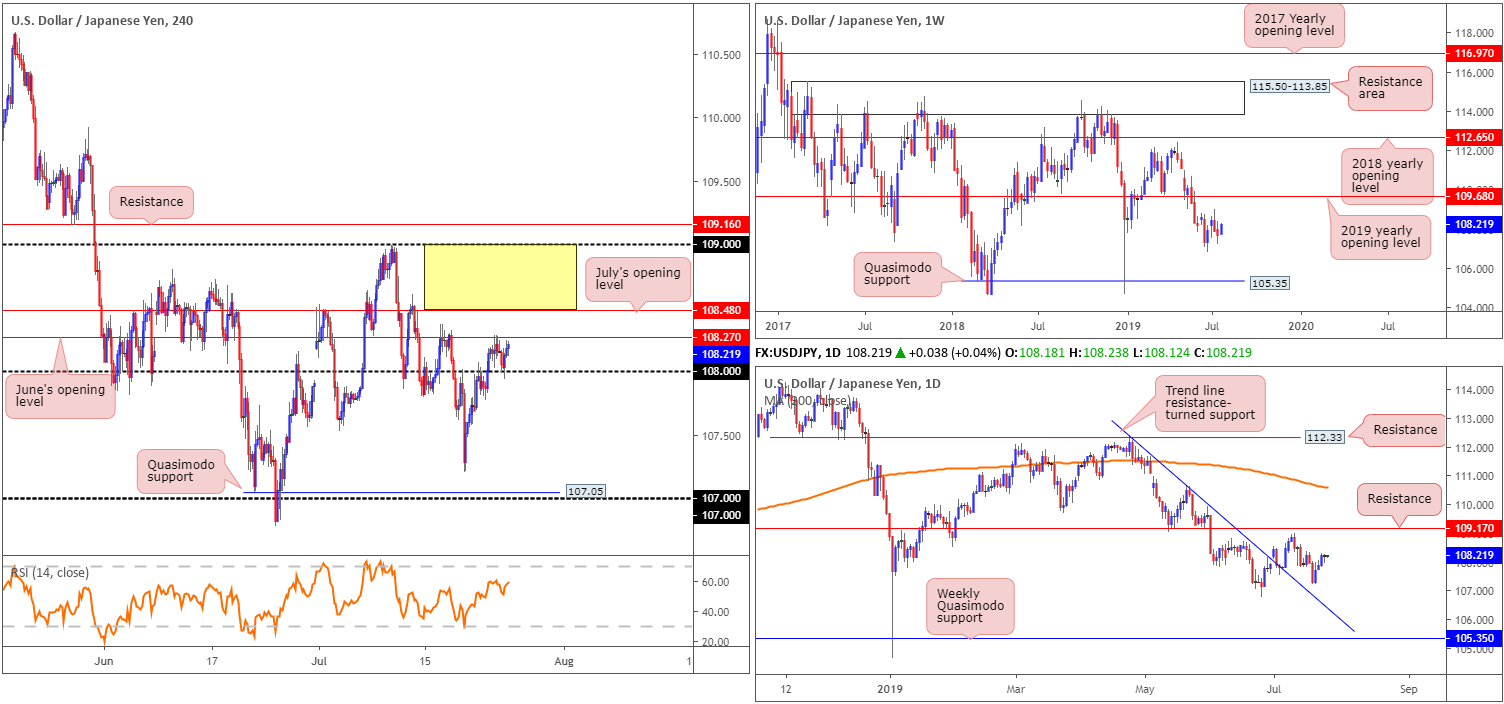Select the red 108.270 price axis label
The width and height of the screenshot is (1504, 704).
tap(720, 337)
